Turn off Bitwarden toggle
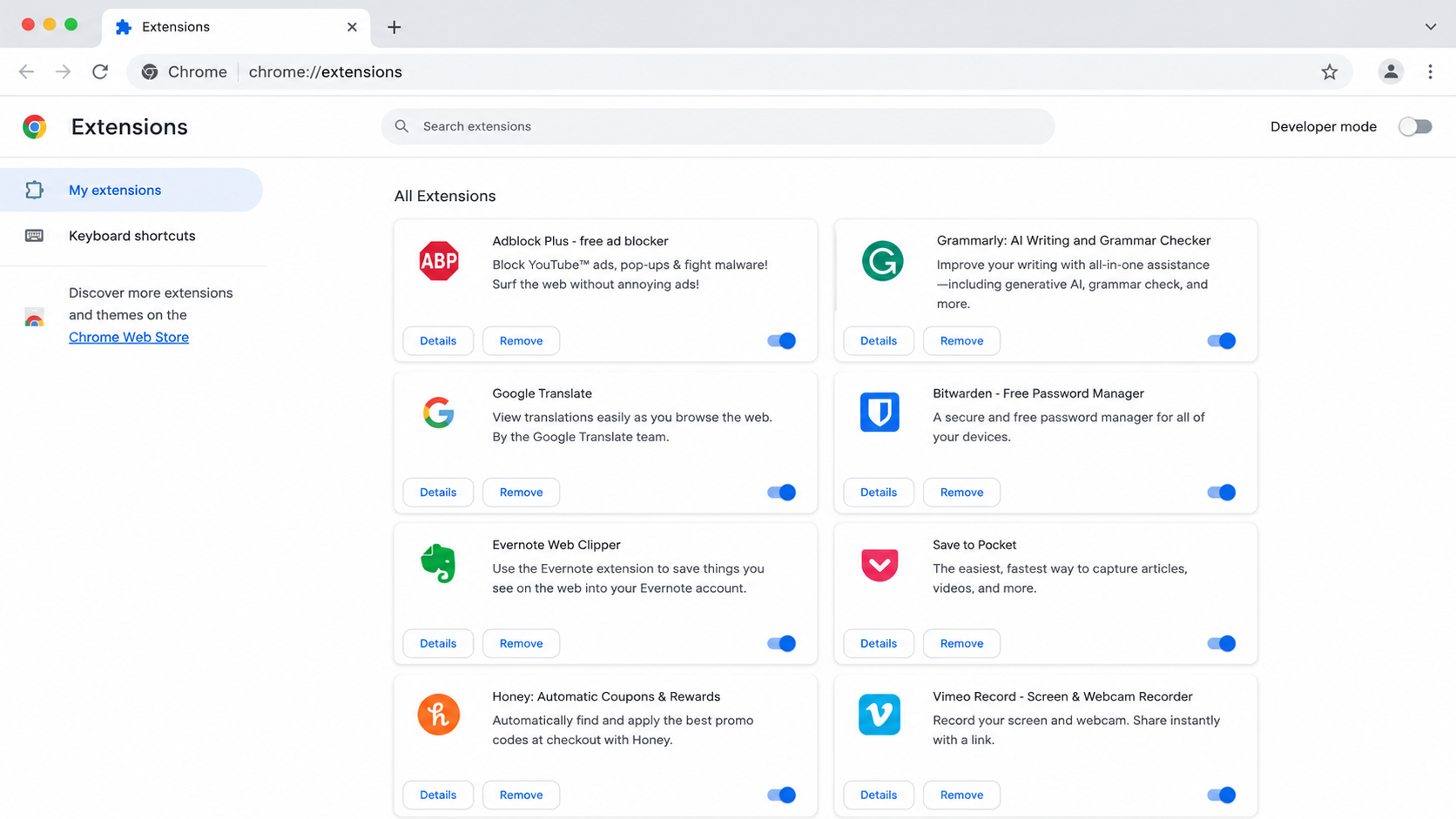Viewport: 1456px width, 819px height. tap(1222, 493)
